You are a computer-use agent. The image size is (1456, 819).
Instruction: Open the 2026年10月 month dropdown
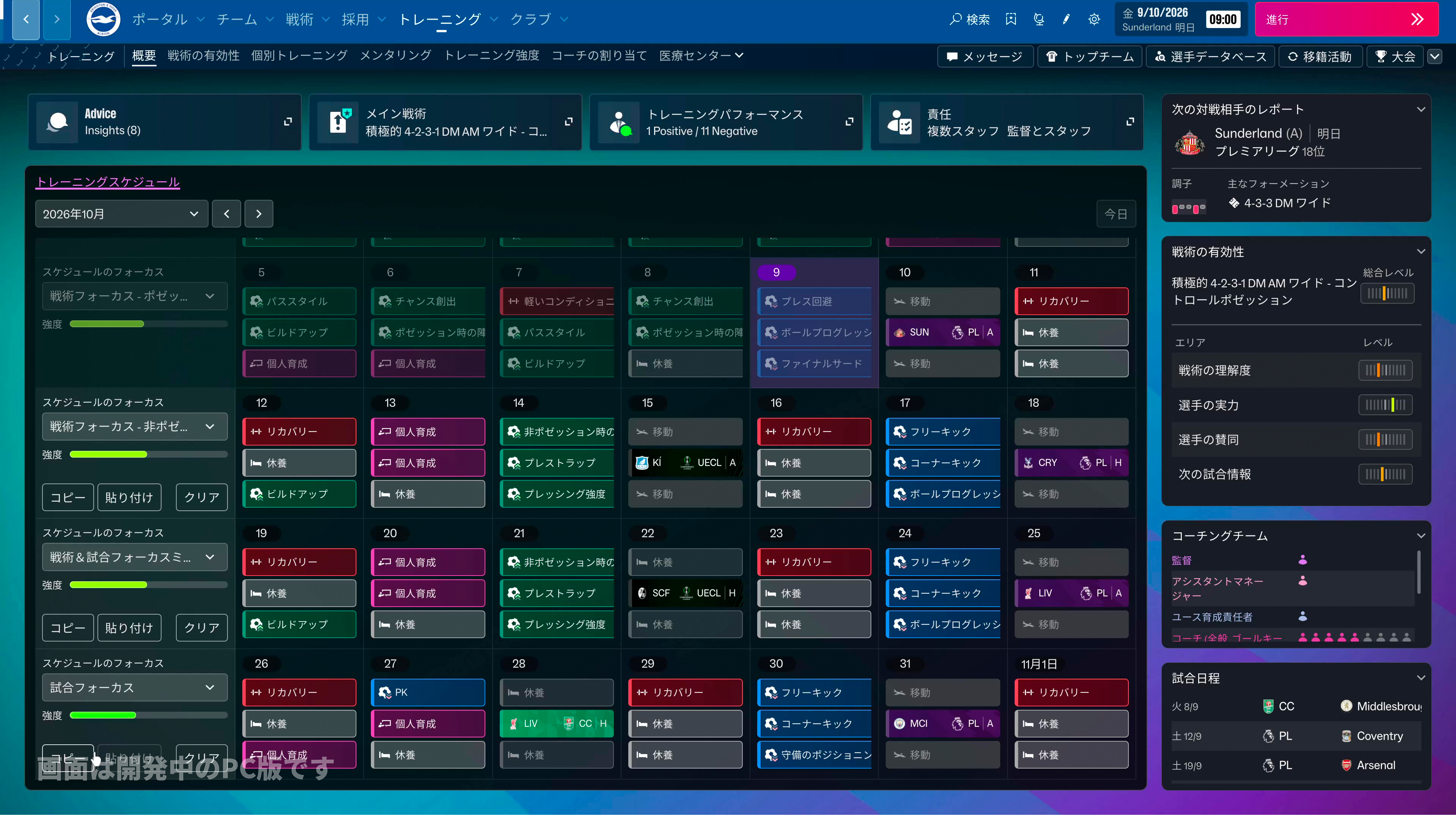click(121, 213)
